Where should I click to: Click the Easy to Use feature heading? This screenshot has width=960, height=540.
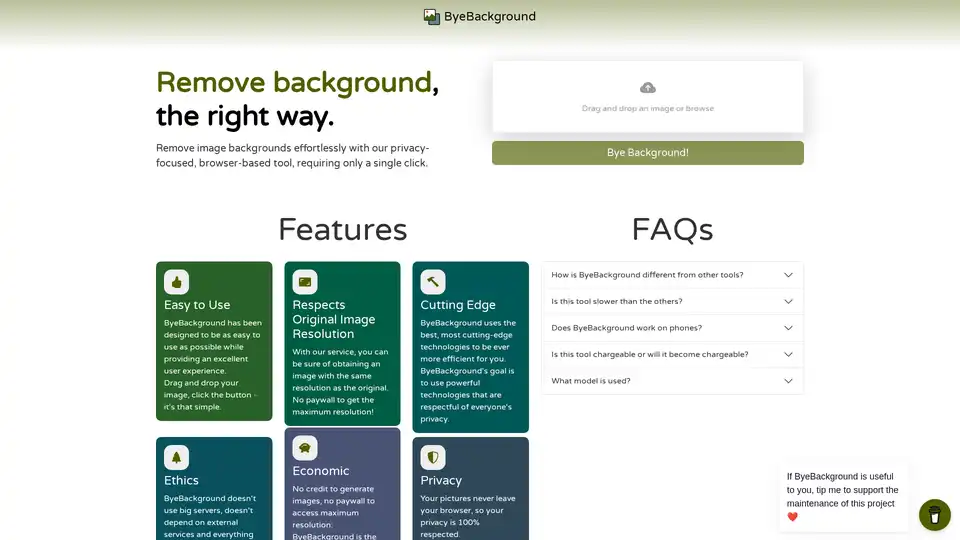(x=197, y=305)
